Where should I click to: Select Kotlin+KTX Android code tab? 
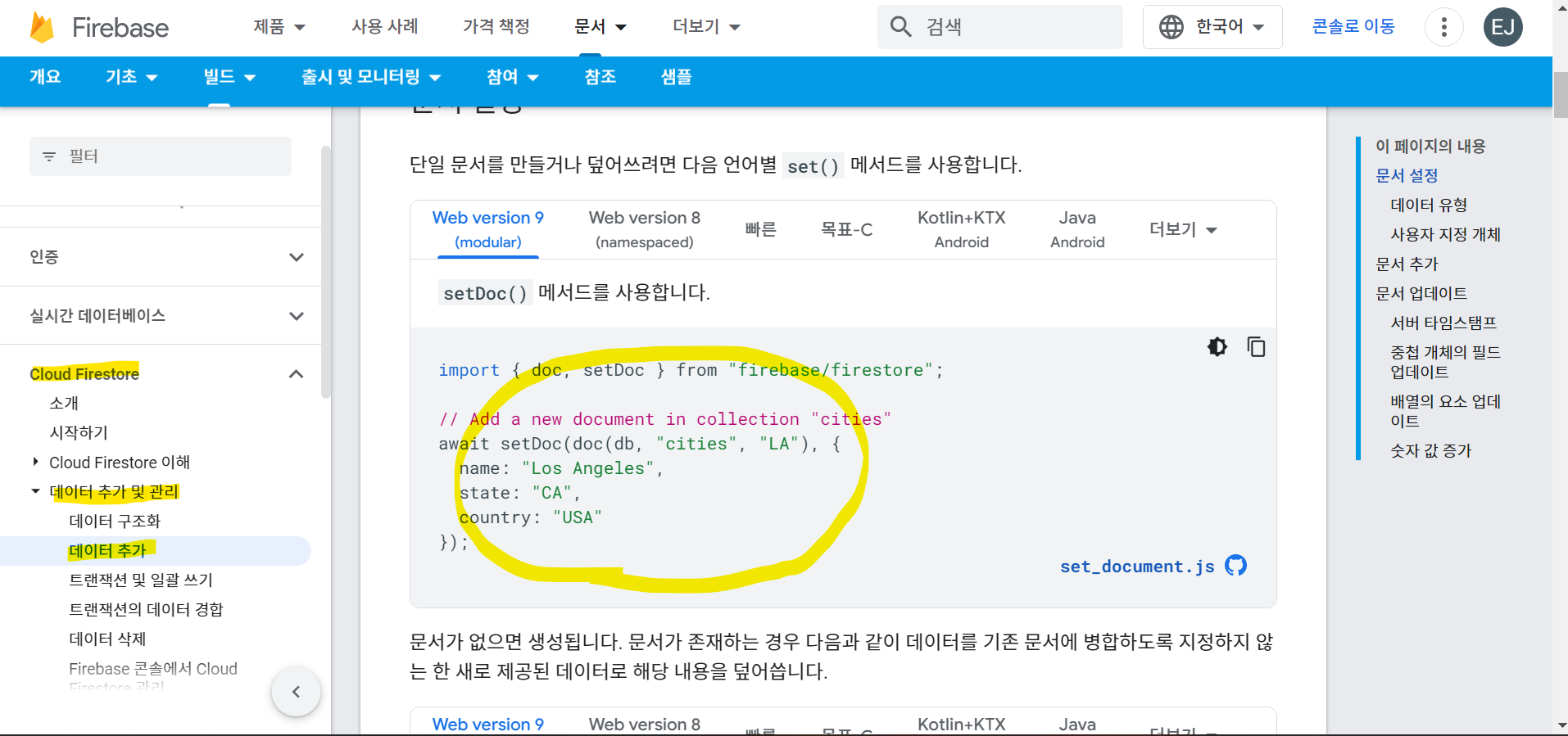pos(962,230)
